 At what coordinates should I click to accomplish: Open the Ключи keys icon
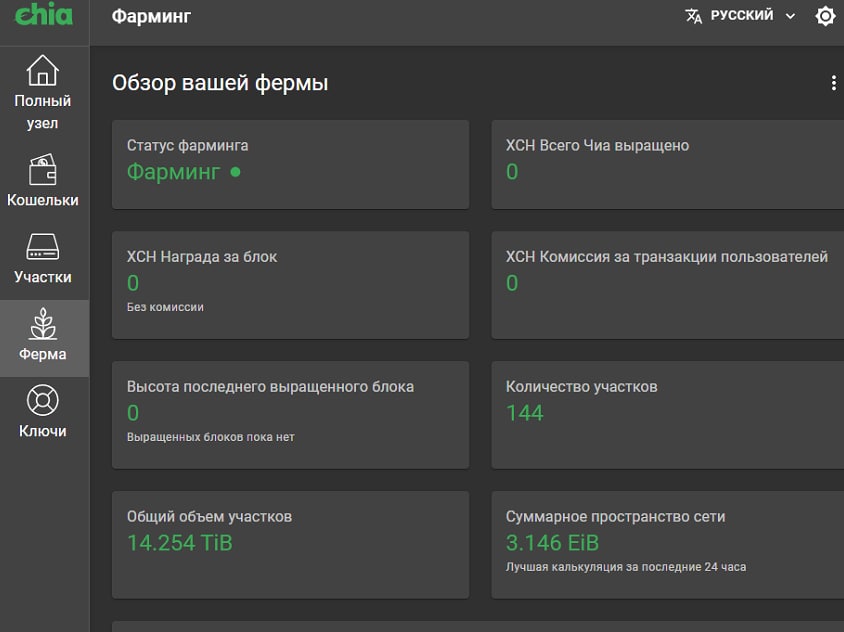[x=43, y=401]
